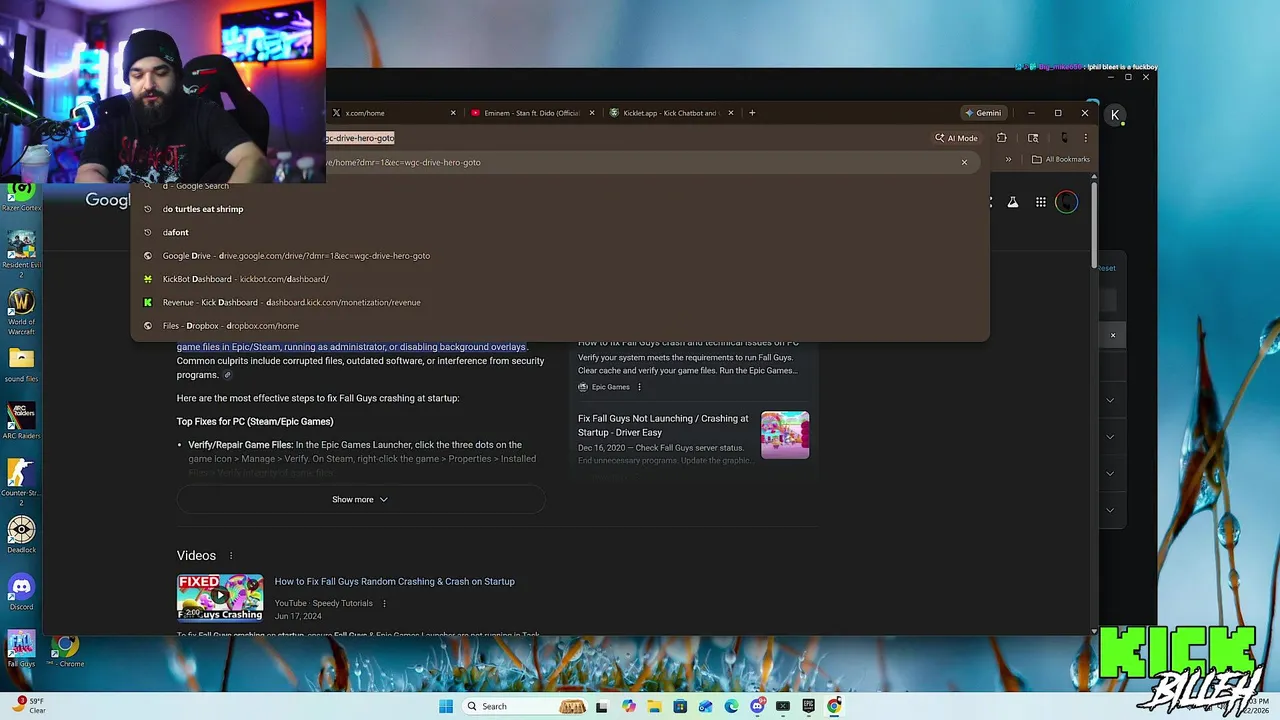Open the weather widget on the taskbar
The image size is (1280, 720).
pos(28,706)
